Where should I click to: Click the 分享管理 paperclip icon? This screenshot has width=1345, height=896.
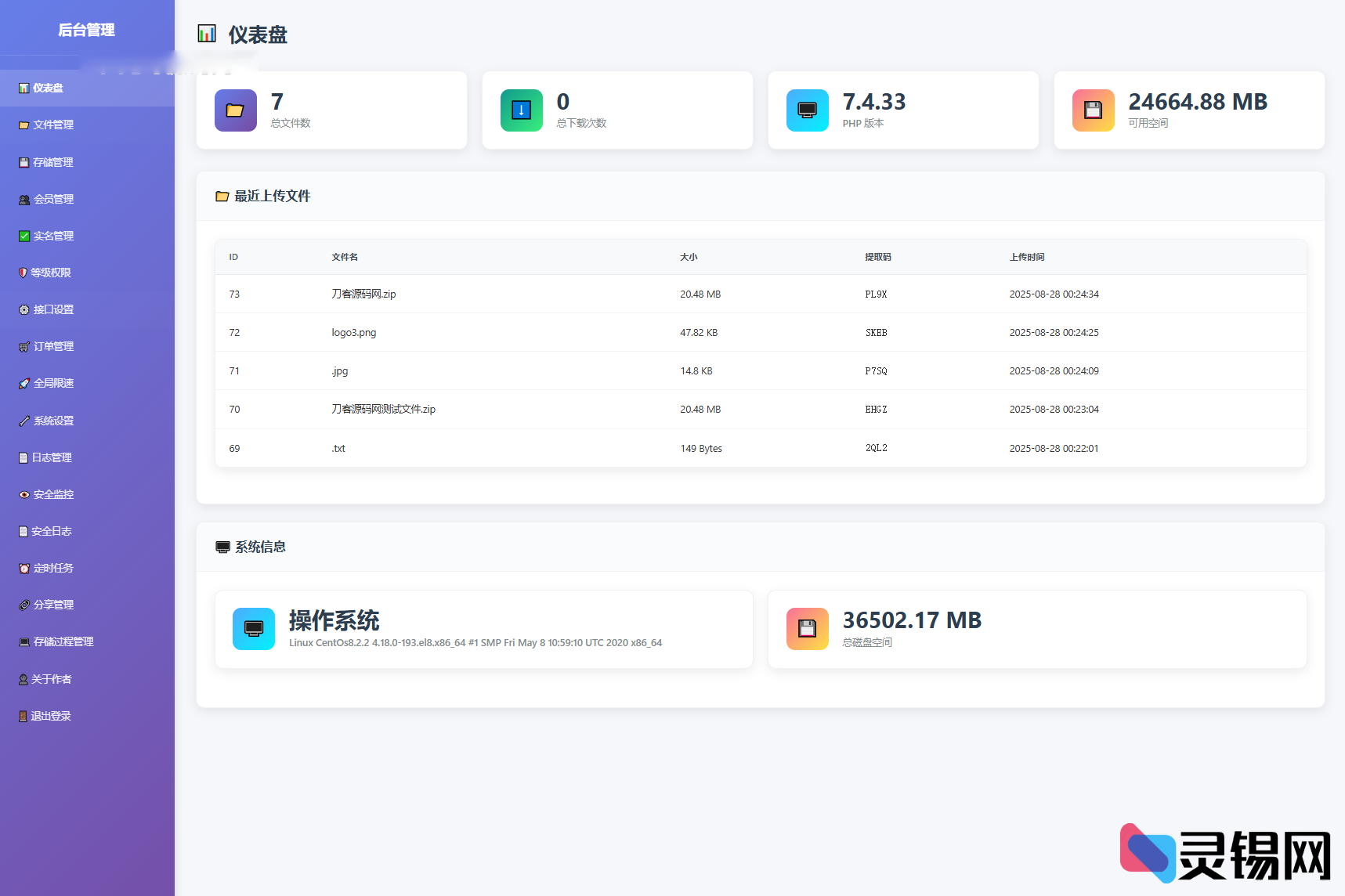pyautogui.click(x=24, y=604)
